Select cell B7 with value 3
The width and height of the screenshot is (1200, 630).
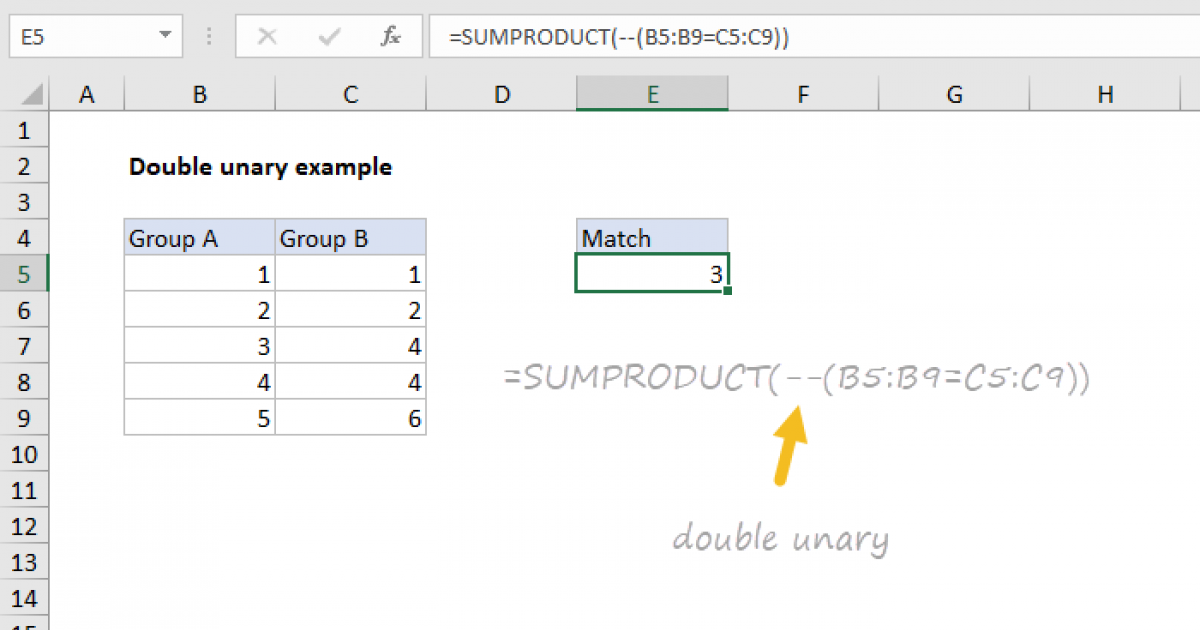[200, 346]
